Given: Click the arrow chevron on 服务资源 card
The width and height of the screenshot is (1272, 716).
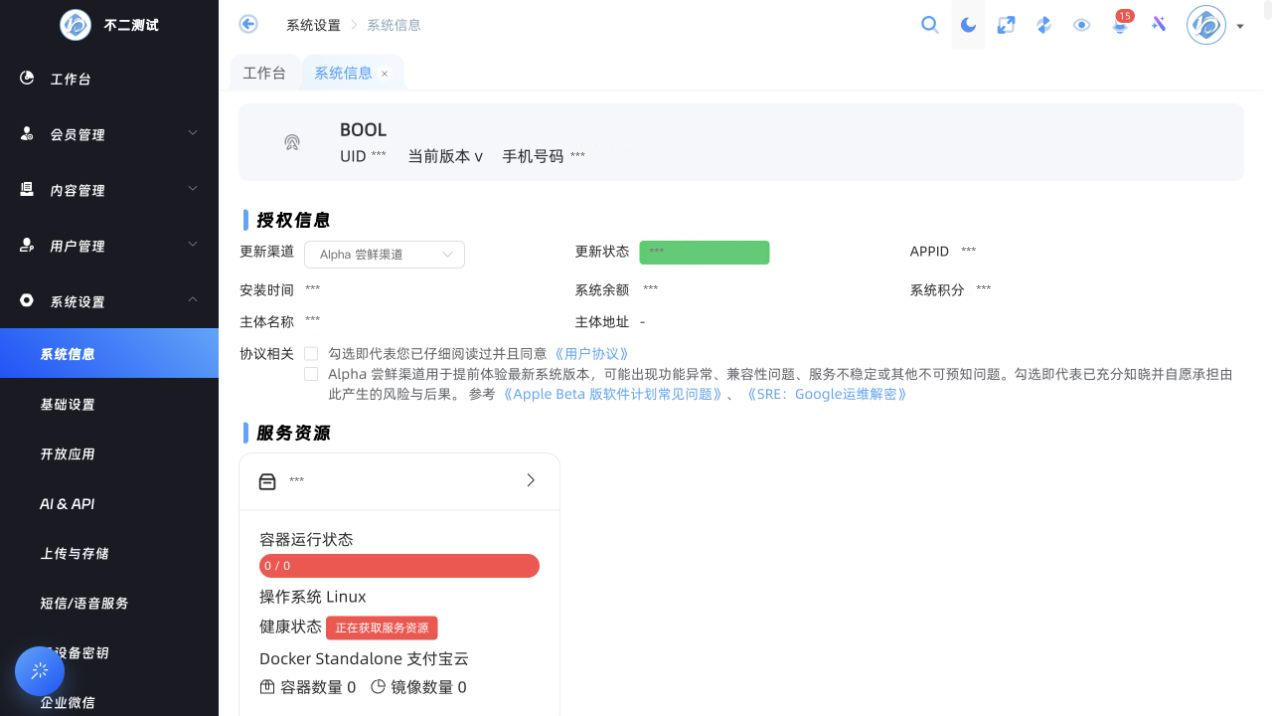Looking at the screenshot, I should (531, 481).
